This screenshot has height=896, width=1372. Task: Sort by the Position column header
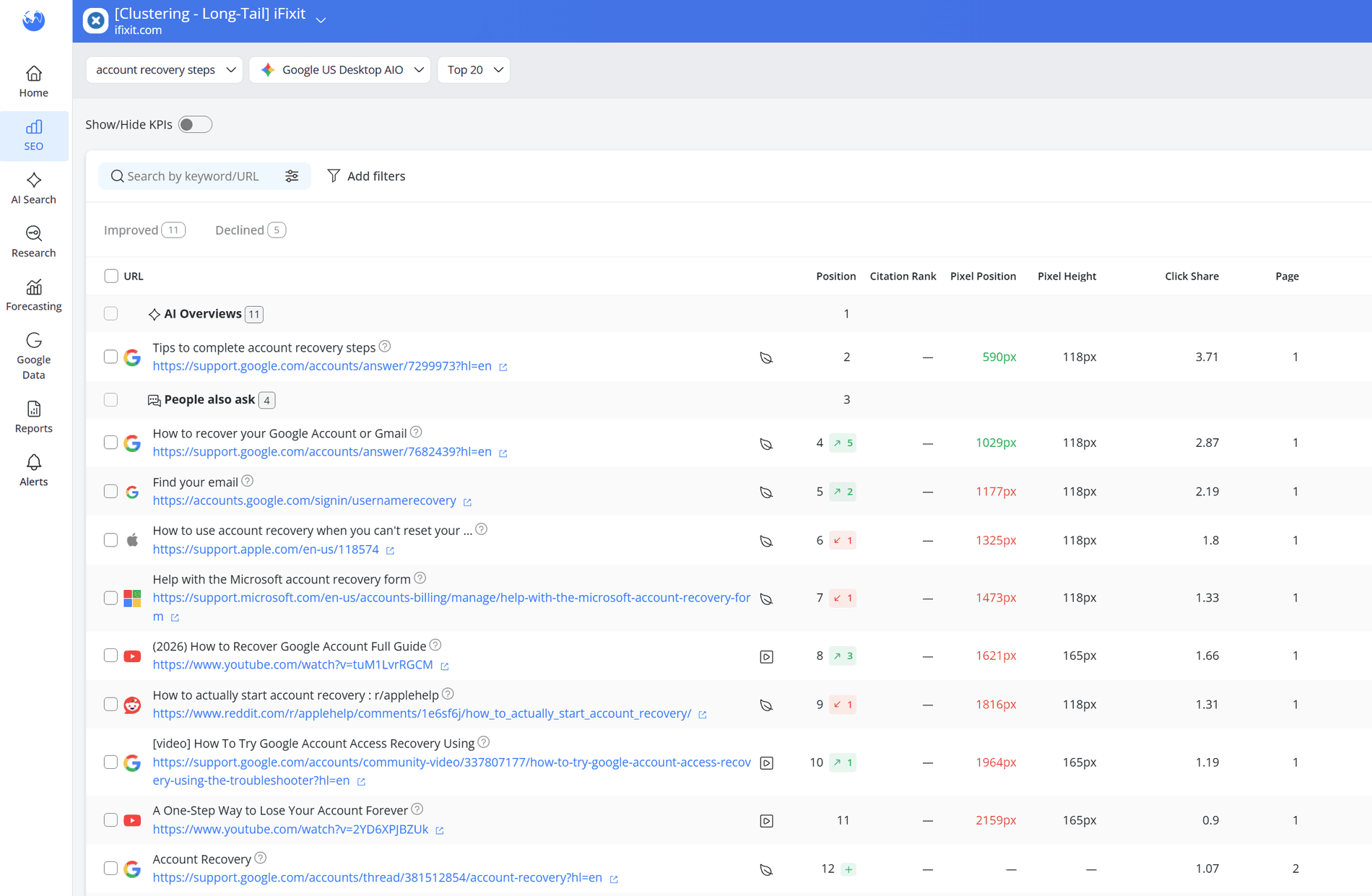coord(835,276)
